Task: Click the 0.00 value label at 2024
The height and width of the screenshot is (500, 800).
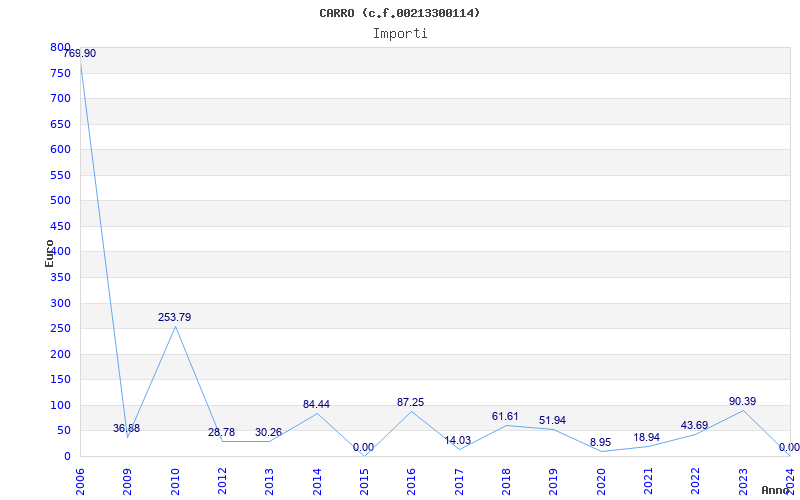Action: point(789,448)
